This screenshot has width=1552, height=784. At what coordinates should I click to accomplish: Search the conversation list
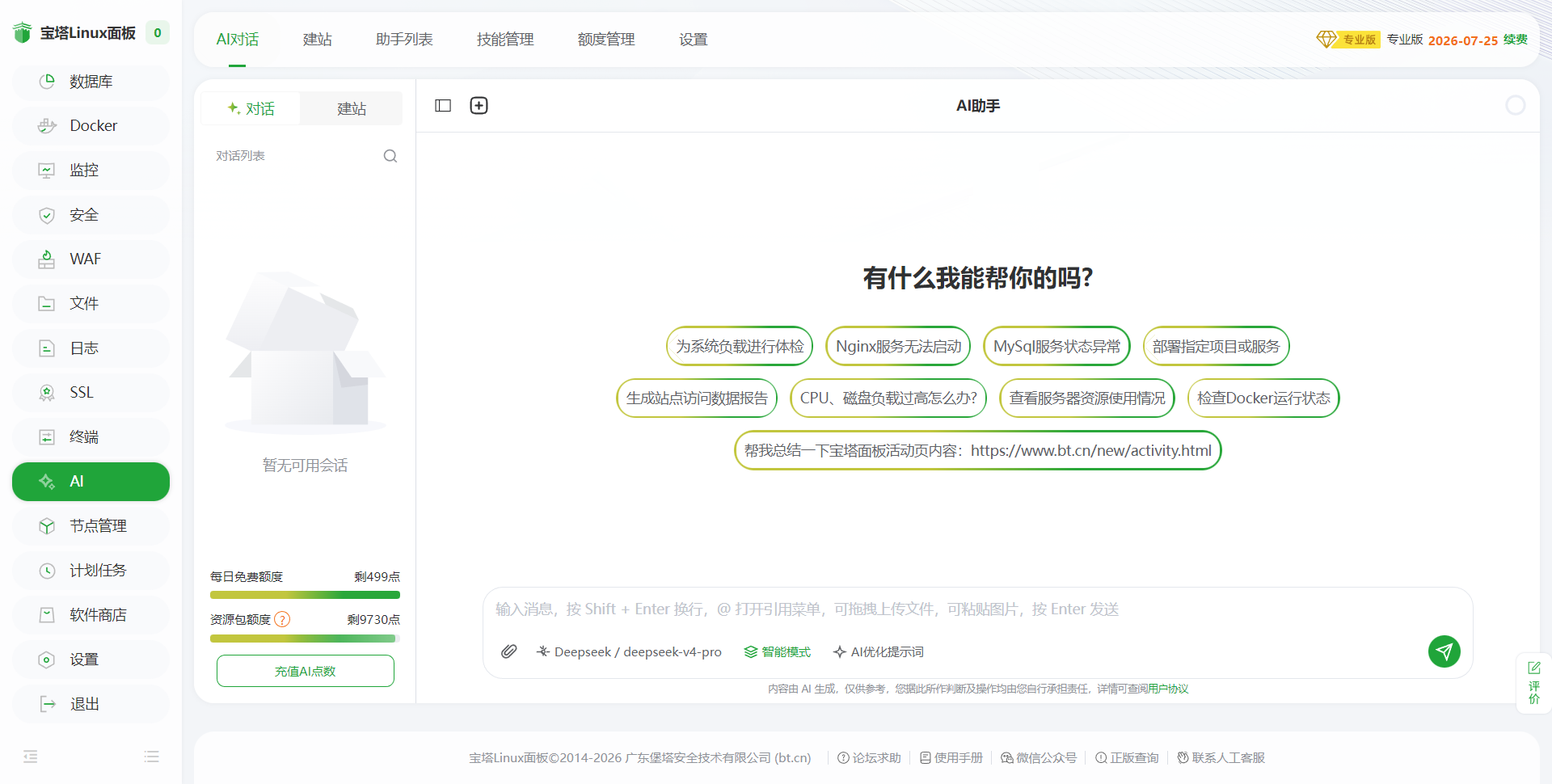coord(390,156)
